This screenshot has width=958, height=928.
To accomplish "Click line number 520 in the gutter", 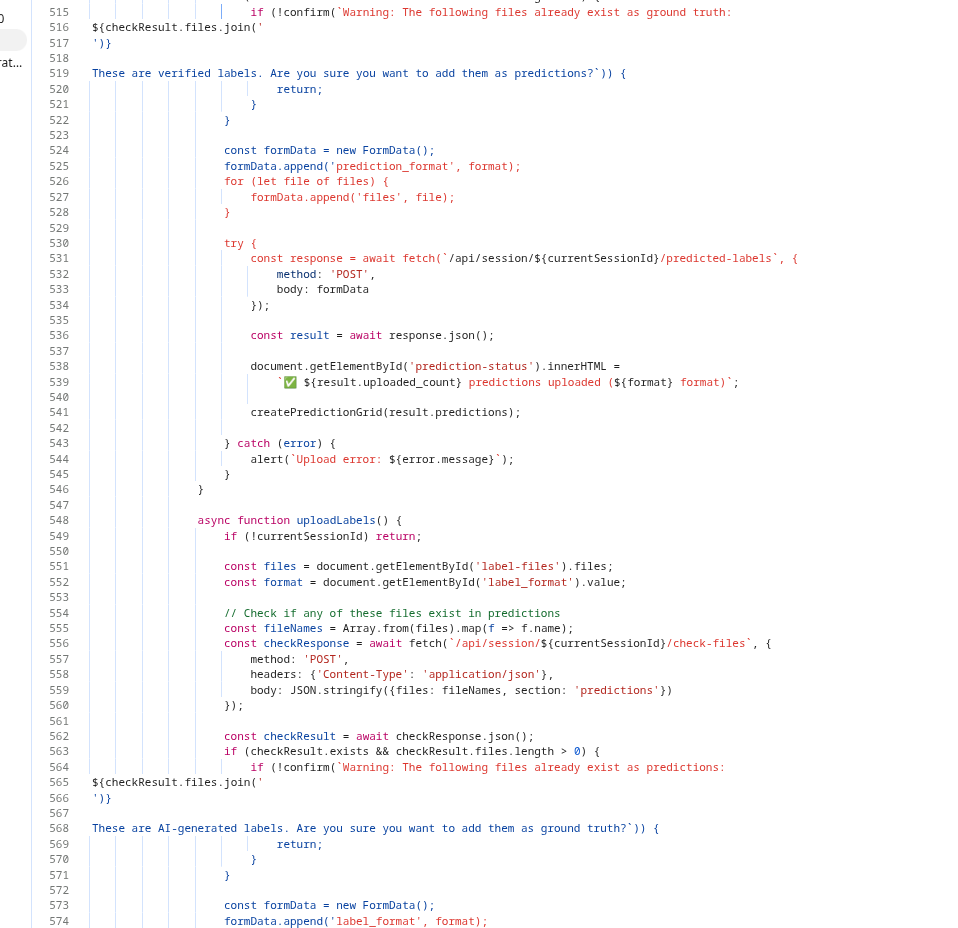I will (59, 89).
